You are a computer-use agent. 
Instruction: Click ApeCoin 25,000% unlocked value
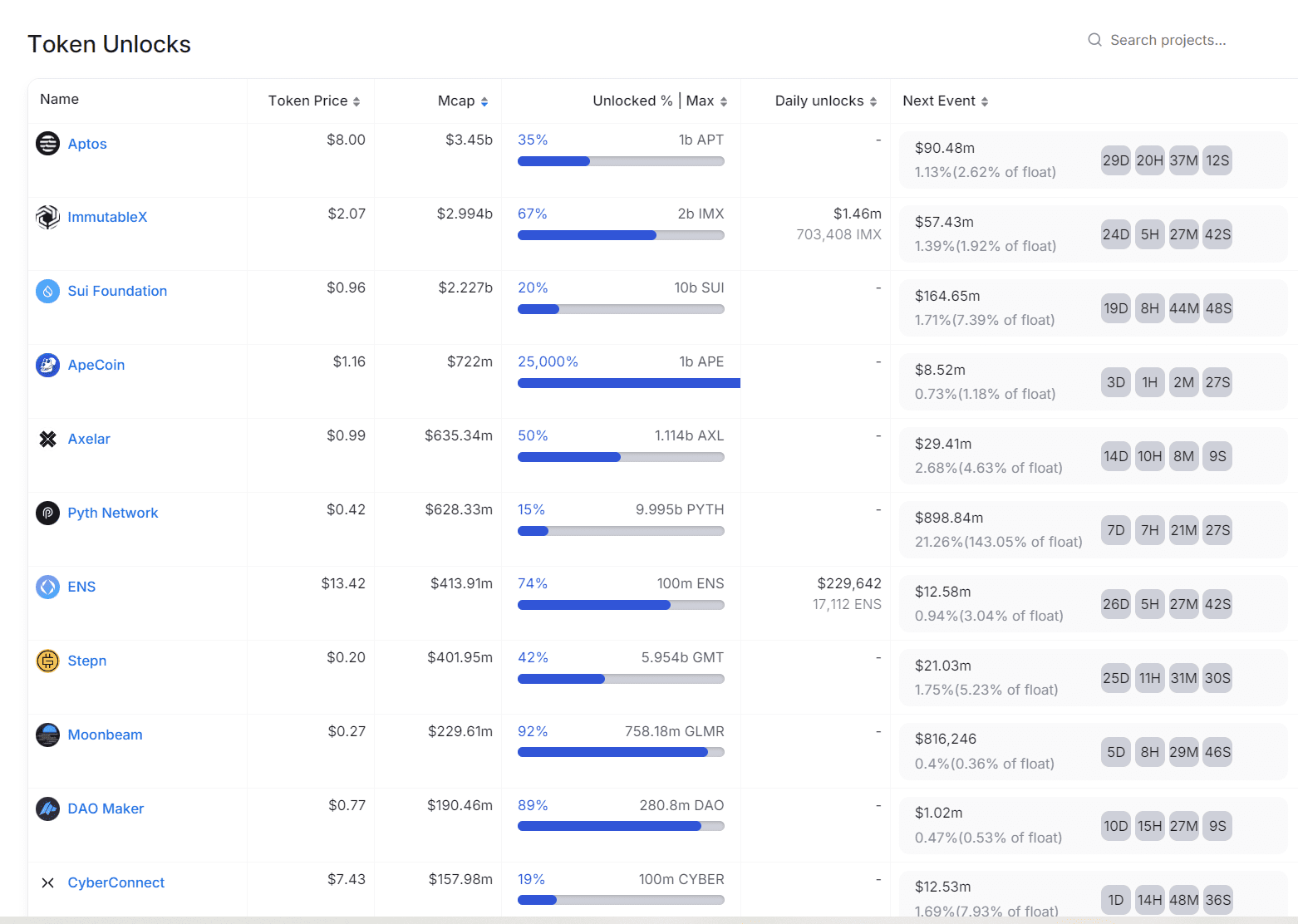point(548,361)
